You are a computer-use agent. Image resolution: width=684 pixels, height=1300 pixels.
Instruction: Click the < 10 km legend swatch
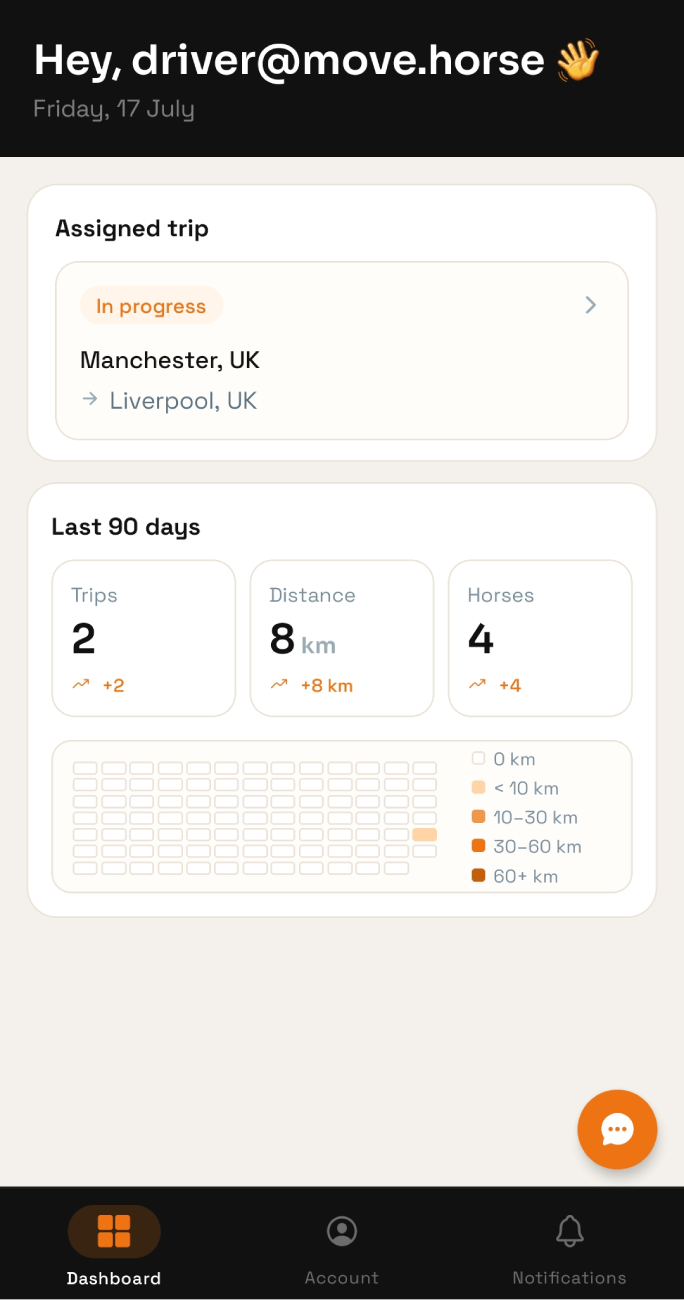478,788
